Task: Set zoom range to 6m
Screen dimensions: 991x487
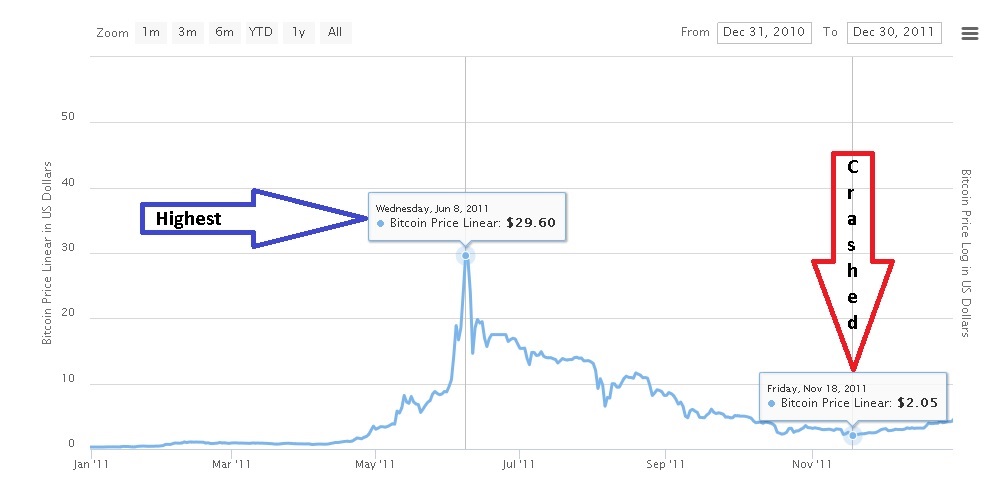Action: [224, 32]
